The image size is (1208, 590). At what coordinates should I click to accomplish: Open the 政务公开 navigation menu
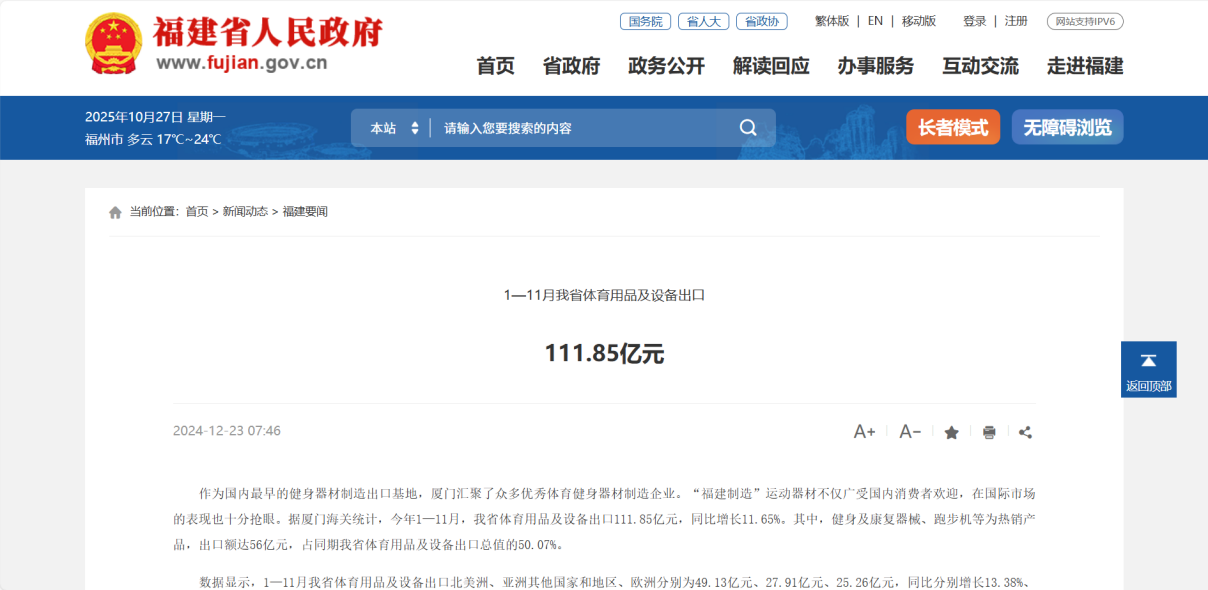[x=666, y=66]
